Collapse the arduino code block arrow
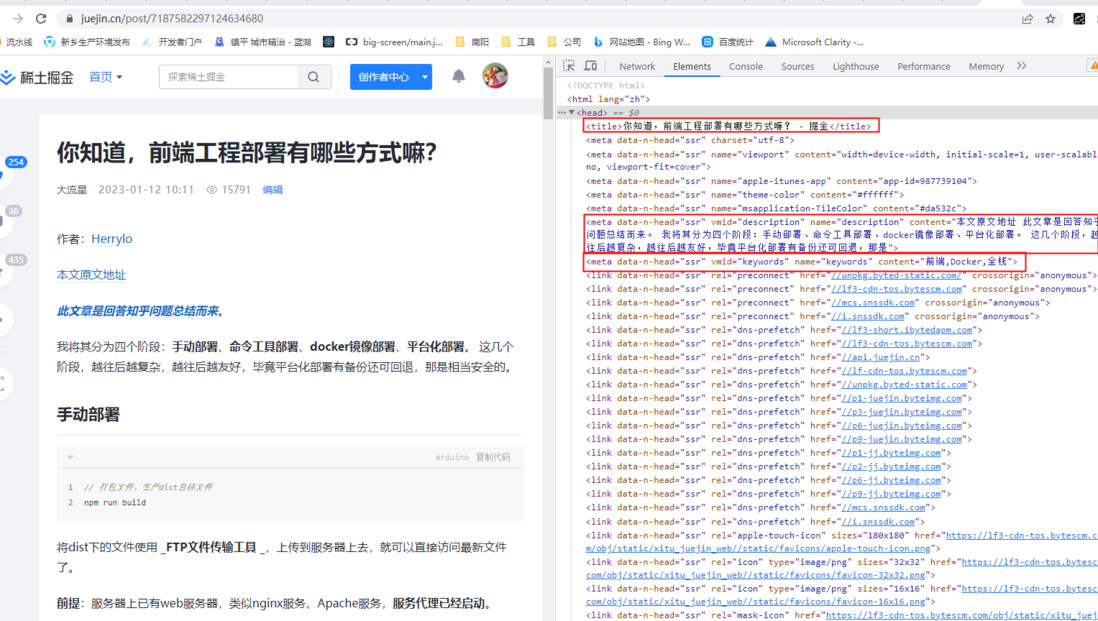Screen dimensions: 1098x621 70,457
